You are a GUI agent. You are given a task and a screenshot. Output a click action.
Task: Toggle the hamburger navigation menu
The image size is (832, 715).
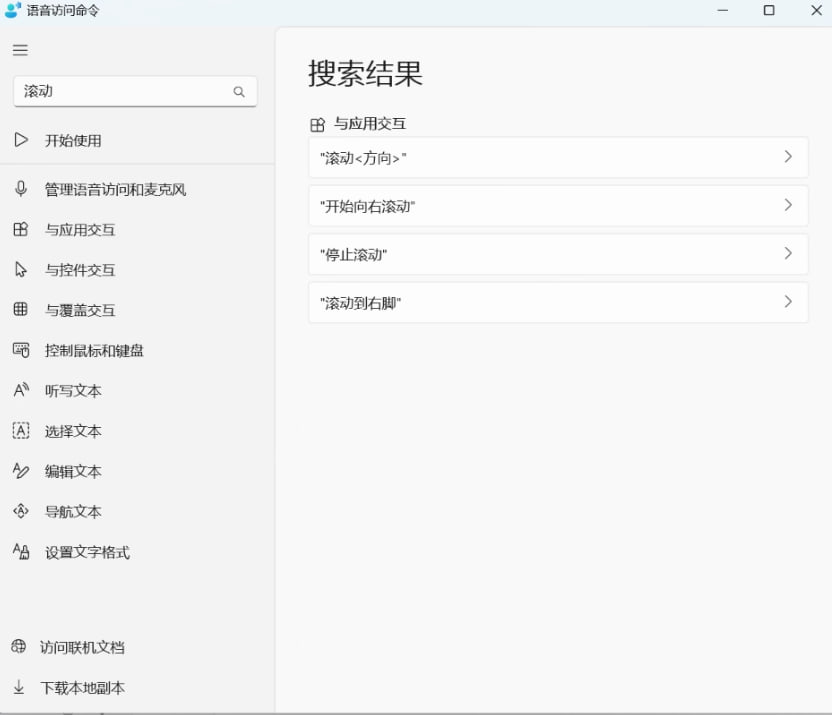coord(20,50)
